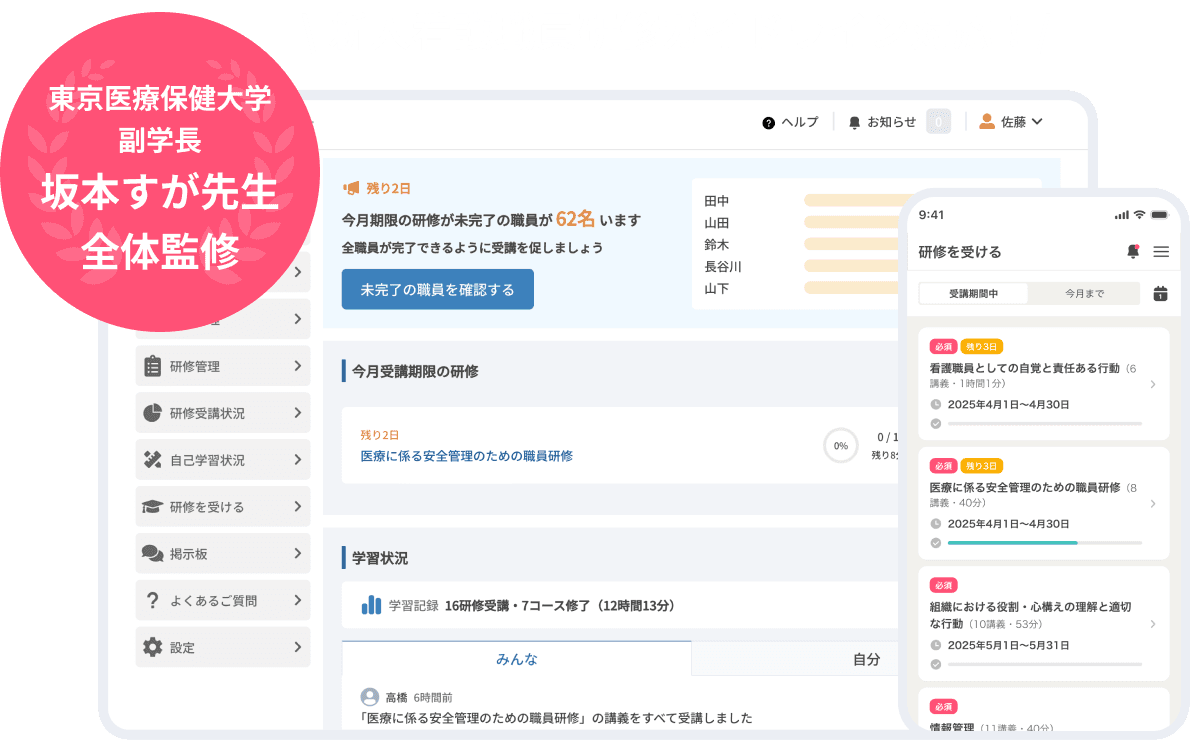Click 田中 progress bar in staff list
Screen dimensions: 1191x740
(x=851, y=201)
